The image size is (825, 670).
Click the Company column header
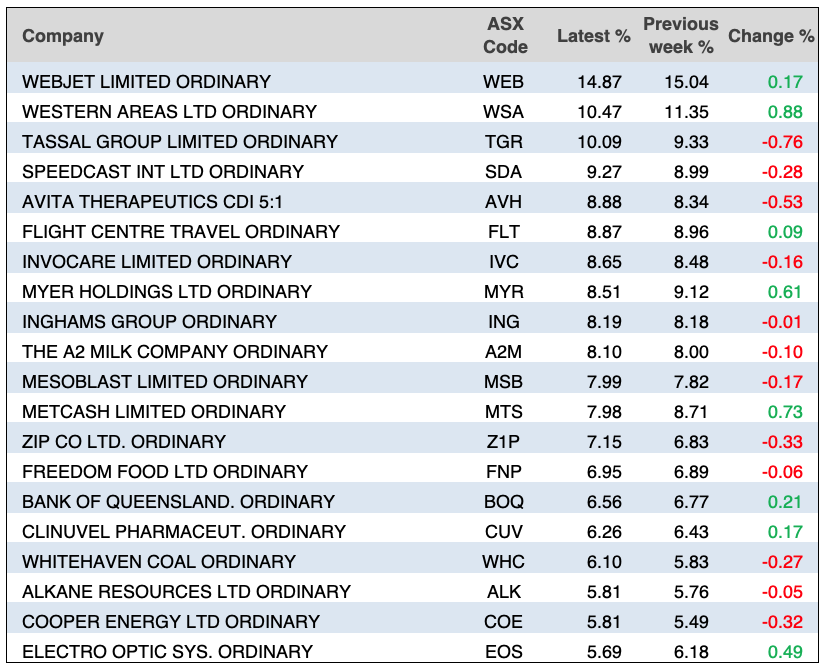(x=63, y=36)
